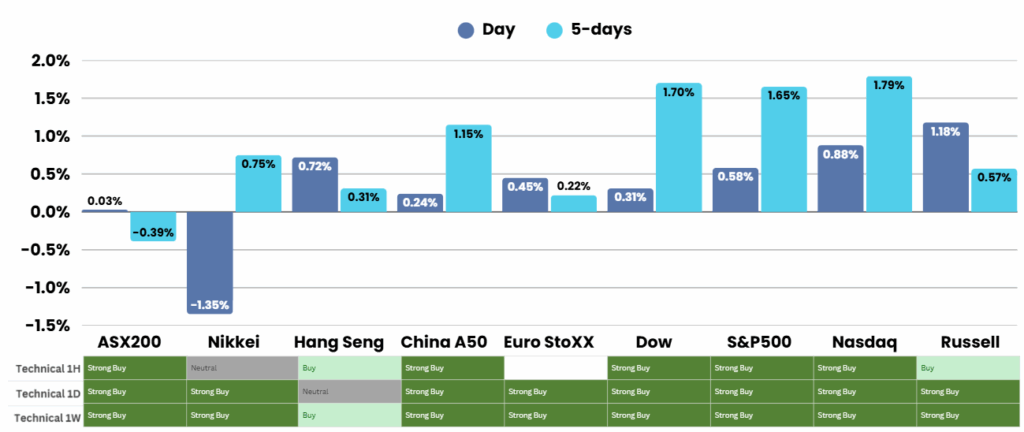Click the Russell Day bar at 1.18%
This screenshot has width=1024, height=432.
tap(946, 167)
